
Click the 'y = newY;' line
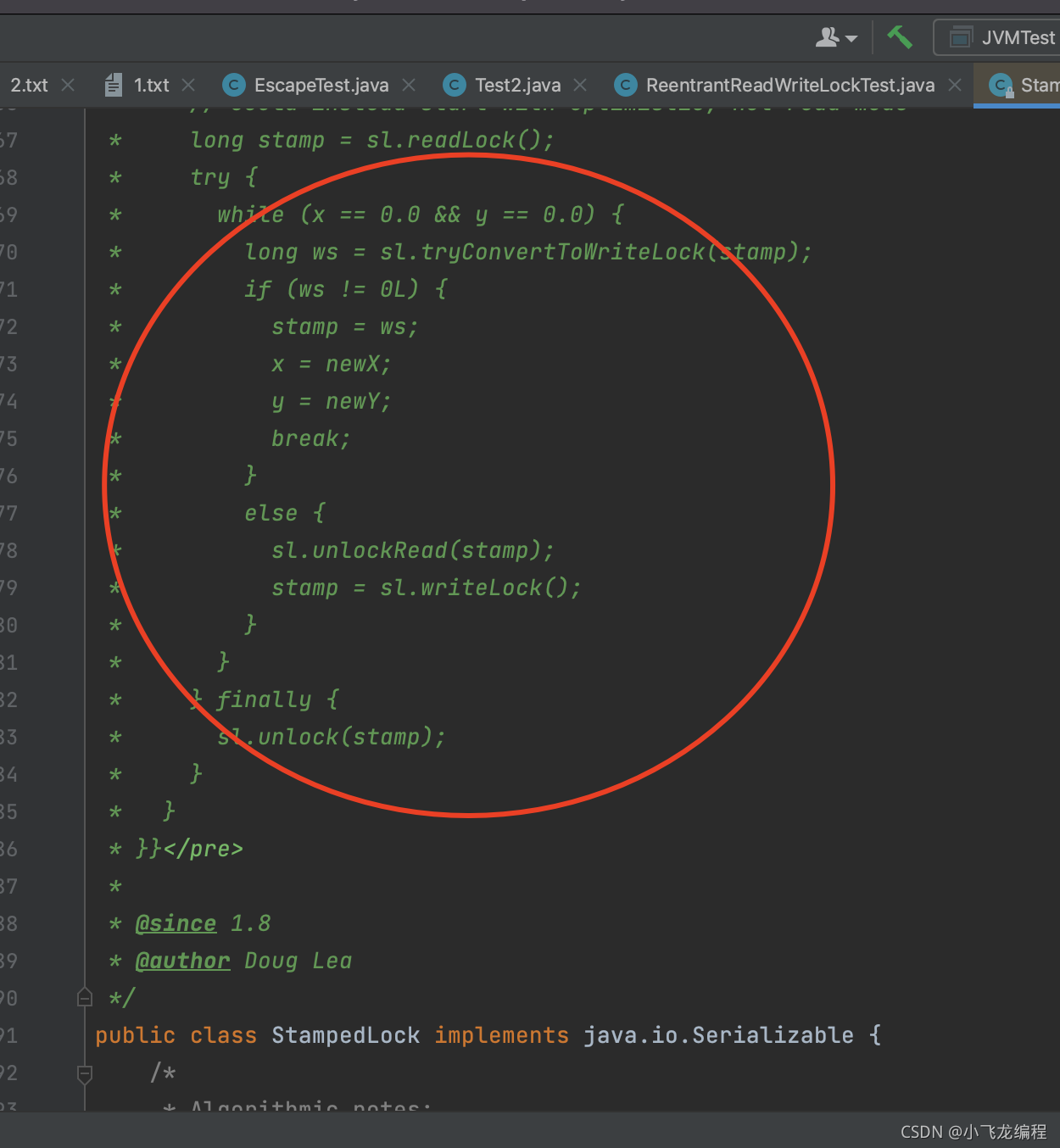tap(332, 401)
